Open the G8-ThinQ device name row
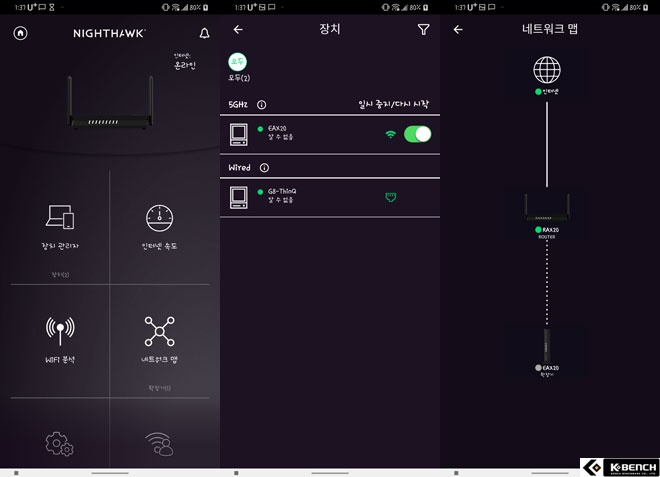Viewport: 660px width, 477px height. pyautogui.click(x=330, y=198)
